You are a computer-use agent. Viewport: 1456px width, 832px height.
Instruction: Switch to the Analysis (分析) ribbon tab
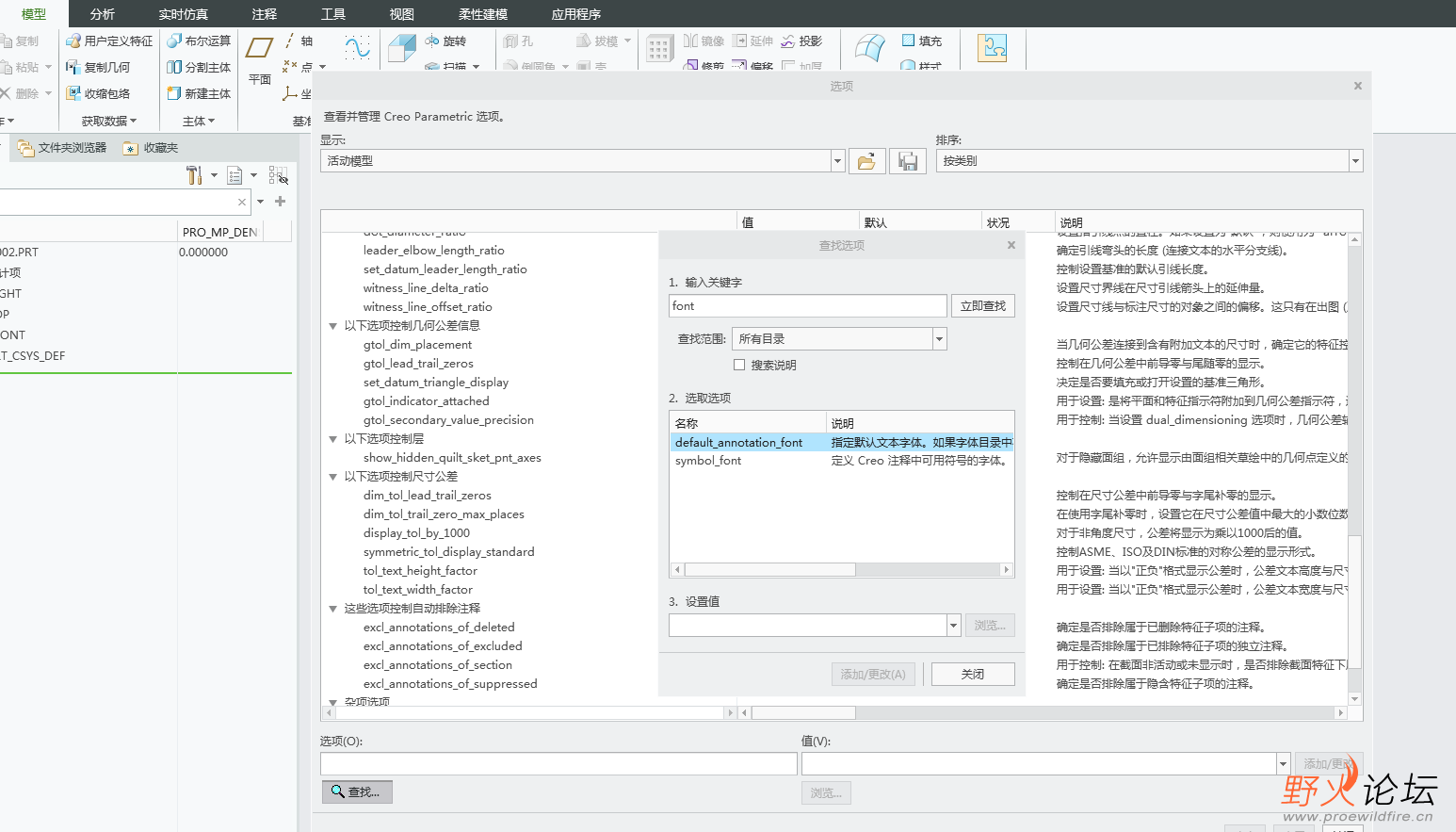tap(103, 14)
